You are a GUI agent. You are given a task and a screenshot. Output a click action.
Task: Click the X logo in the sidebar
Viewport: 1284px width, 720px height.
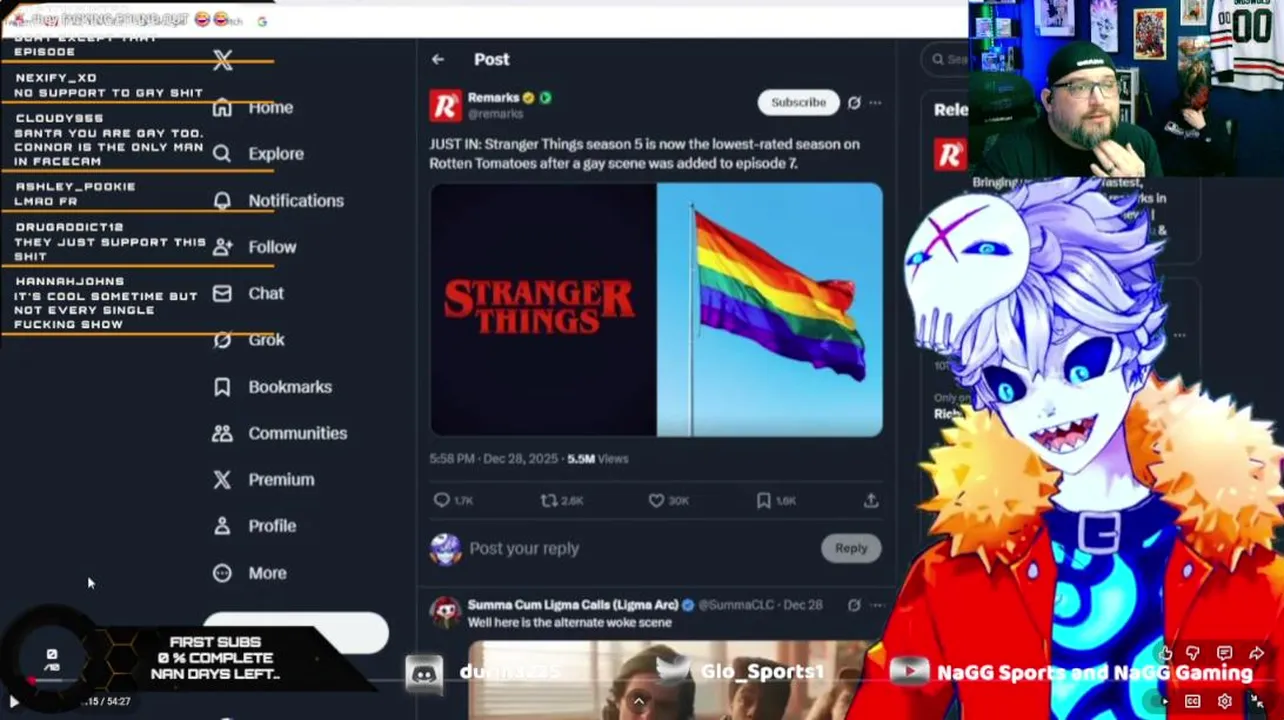point(223,60)
